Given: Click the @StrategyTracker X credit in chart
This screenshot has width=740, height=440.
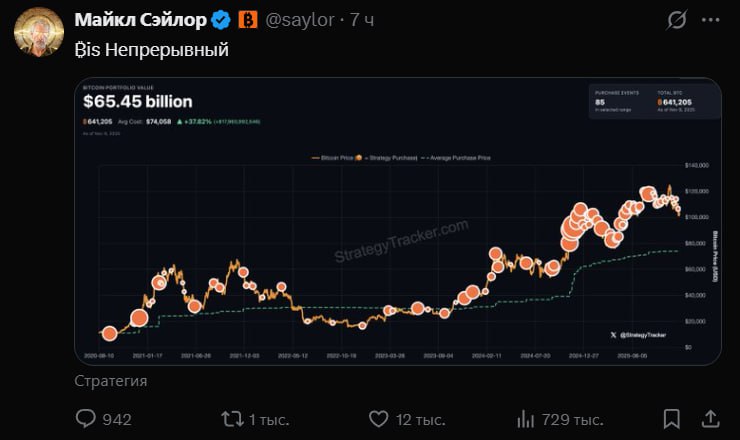Looking at the screenshot, I should (x=638, y=334).
